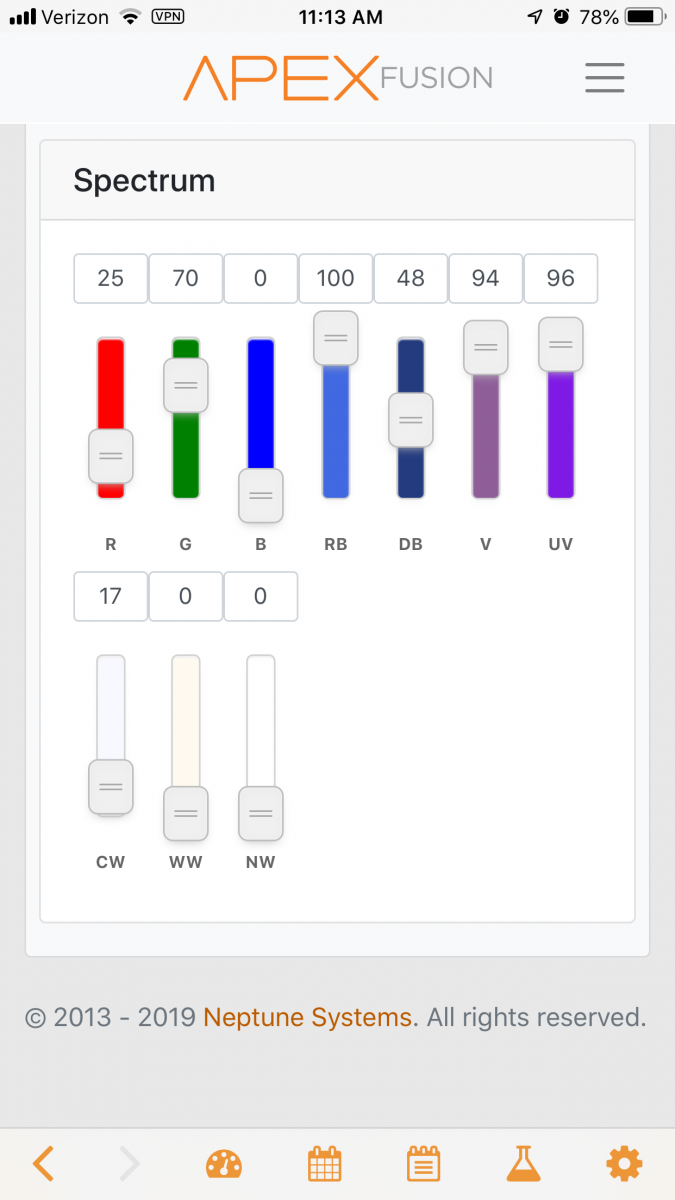This screenshot has height=1200, width=675.
Task: Click the Apex Fusion logo
Action: tap(337, 78)
